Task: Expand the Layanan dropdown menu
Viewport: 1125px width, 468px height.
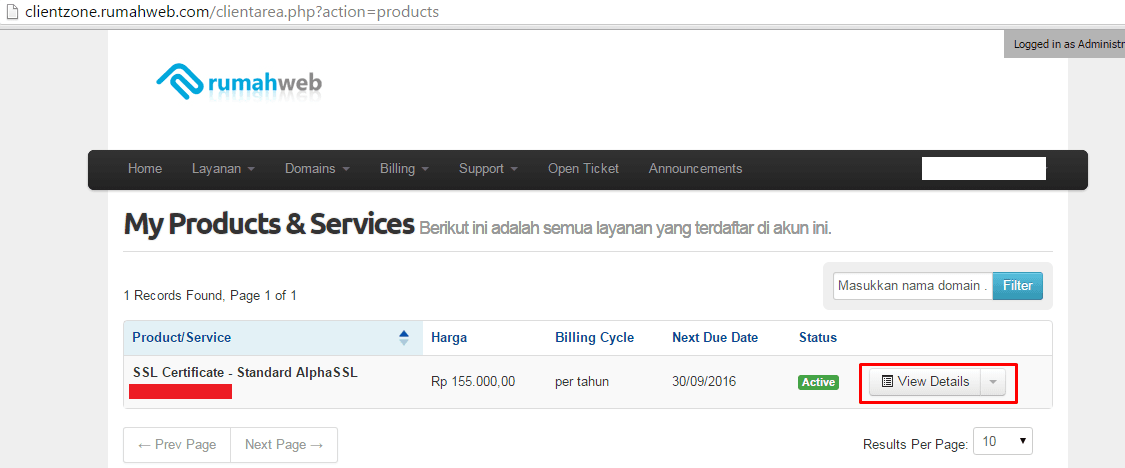Action: click(x=223, y=169)
